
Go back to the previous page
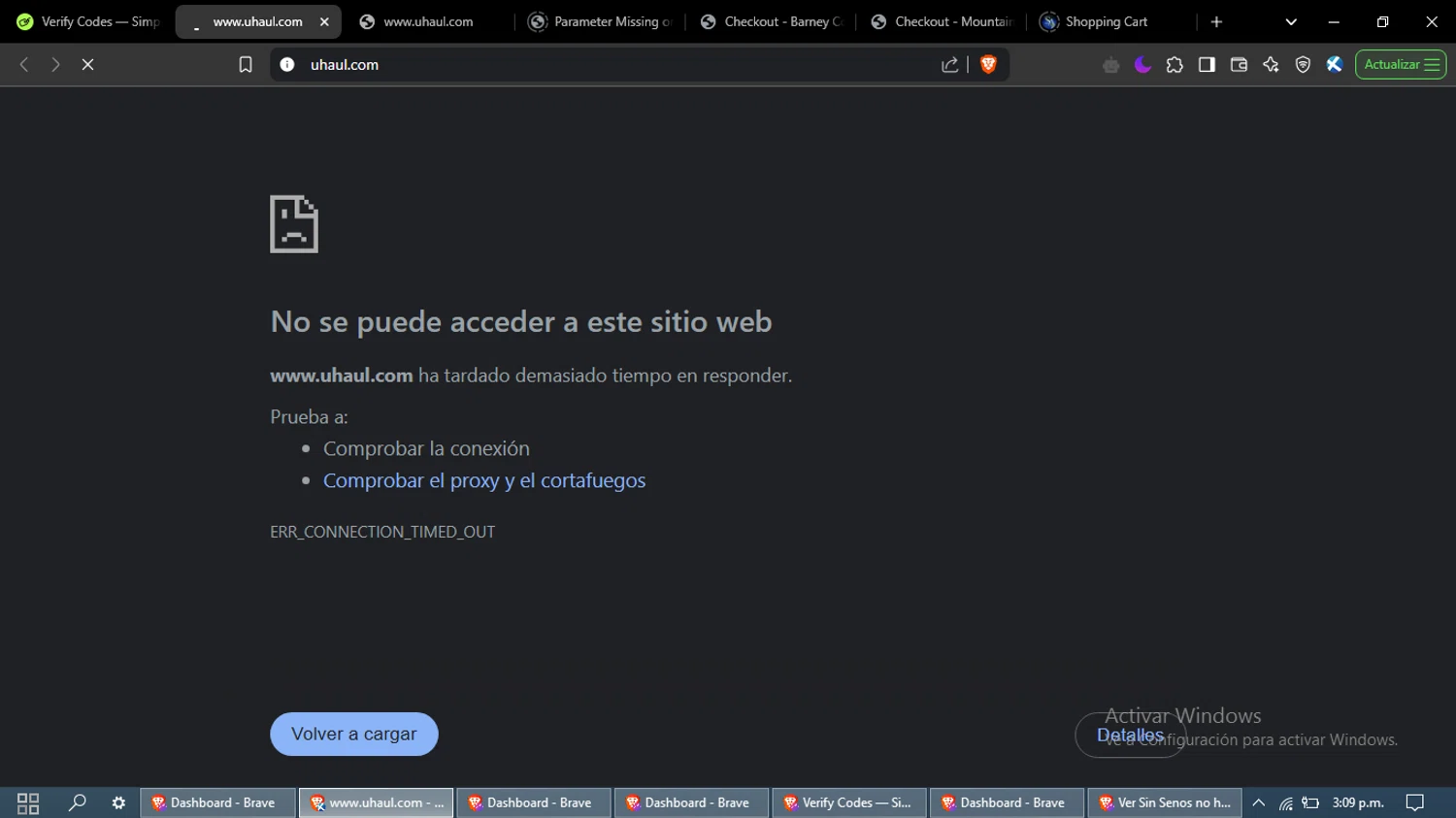tap(24, 64)
